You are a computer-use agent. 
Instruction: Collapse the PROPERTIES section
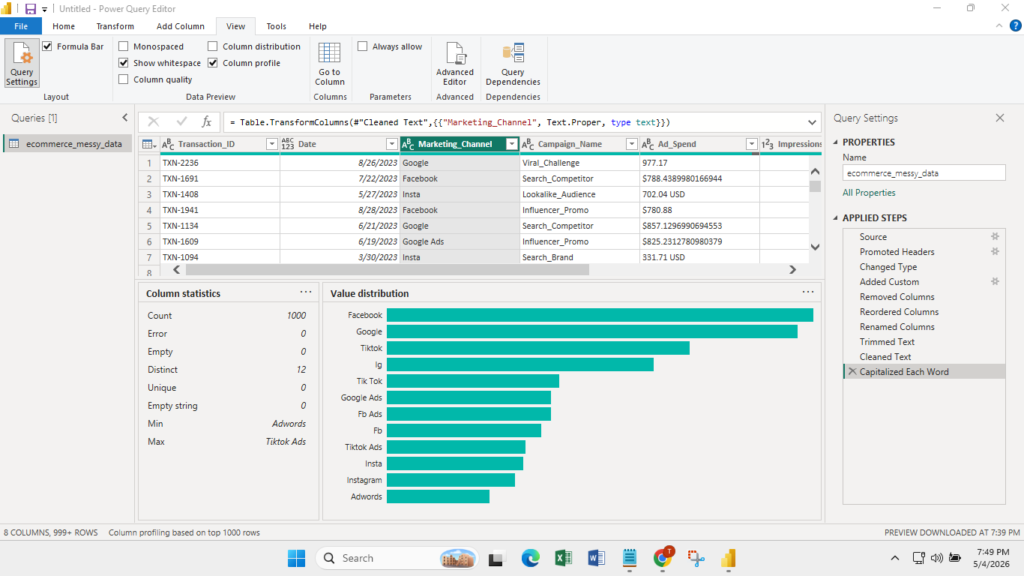(836, 142)
